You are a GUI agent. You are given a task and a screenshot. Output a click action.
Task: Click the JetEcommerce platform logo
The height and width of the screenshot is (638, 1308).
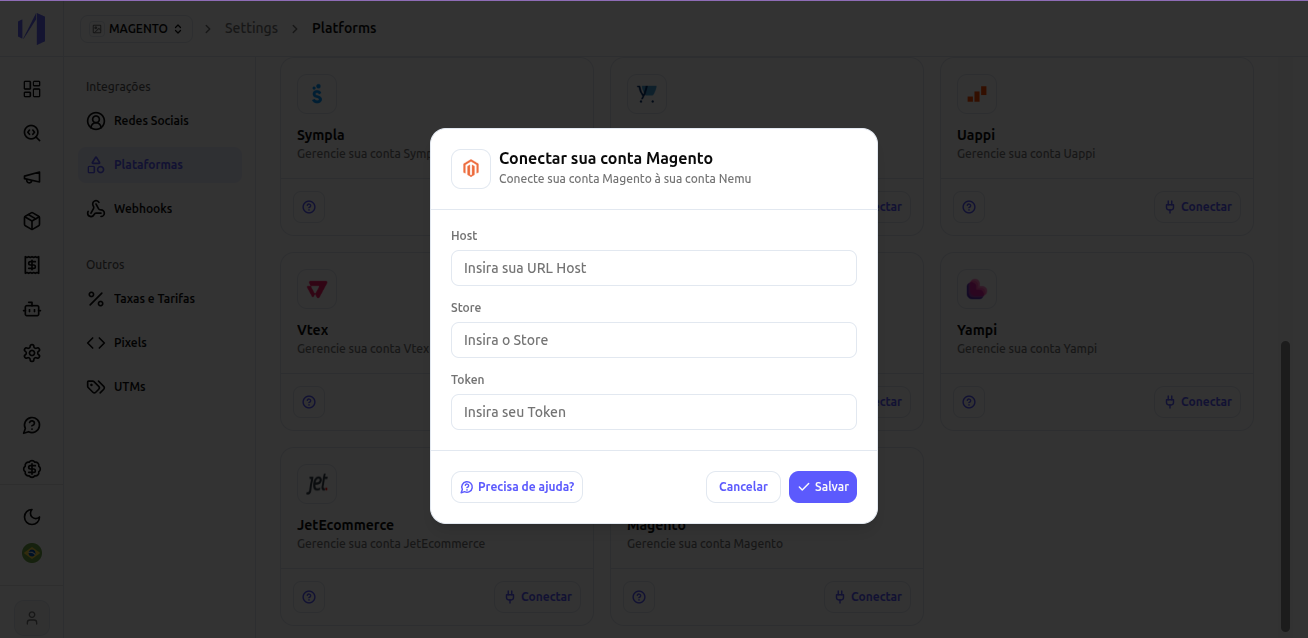pyautogui.click(x=317, y=484)
